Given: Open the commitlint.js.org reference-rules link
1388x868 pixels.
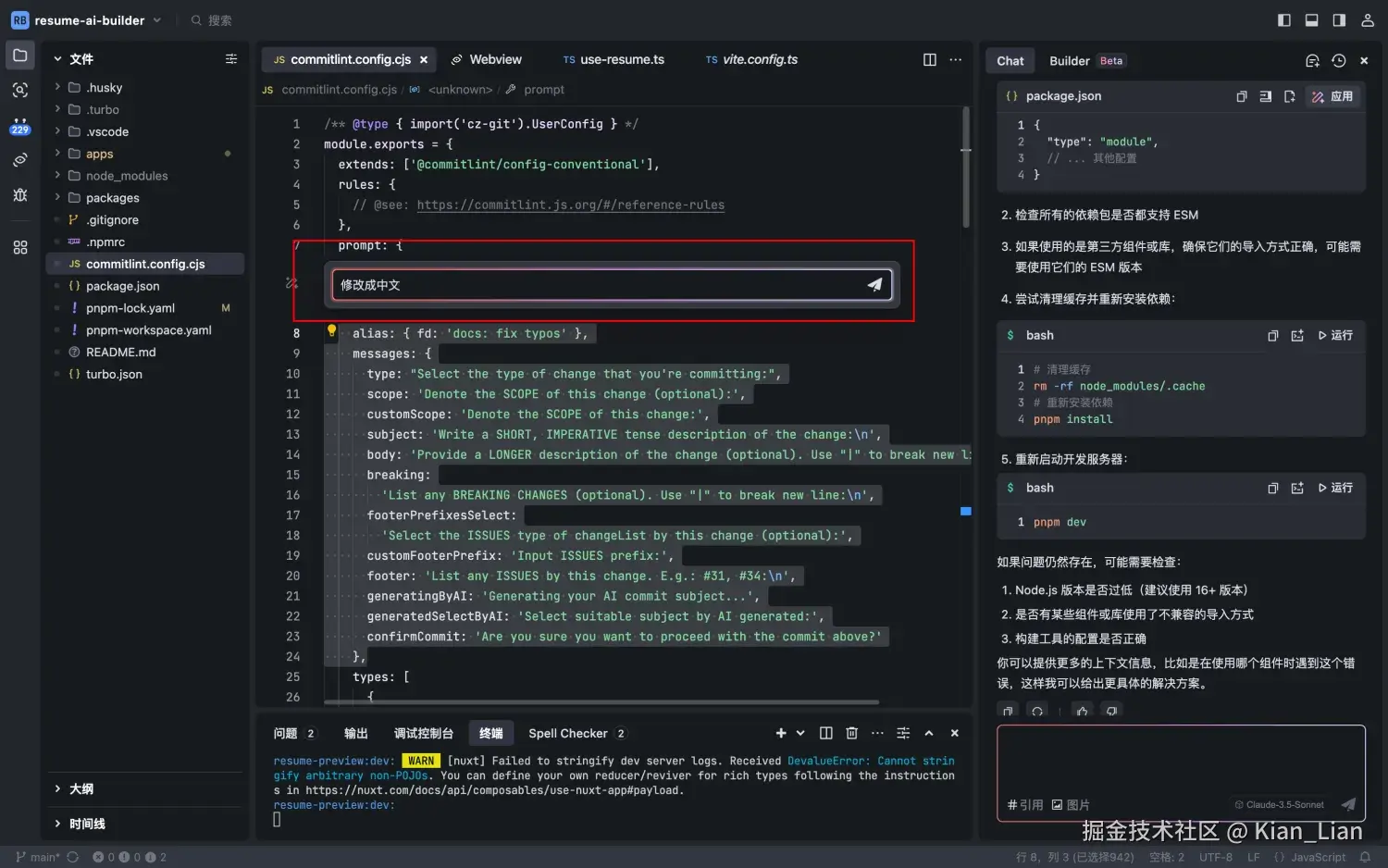Looking at the screenshot, I should [x=571, y=205].
